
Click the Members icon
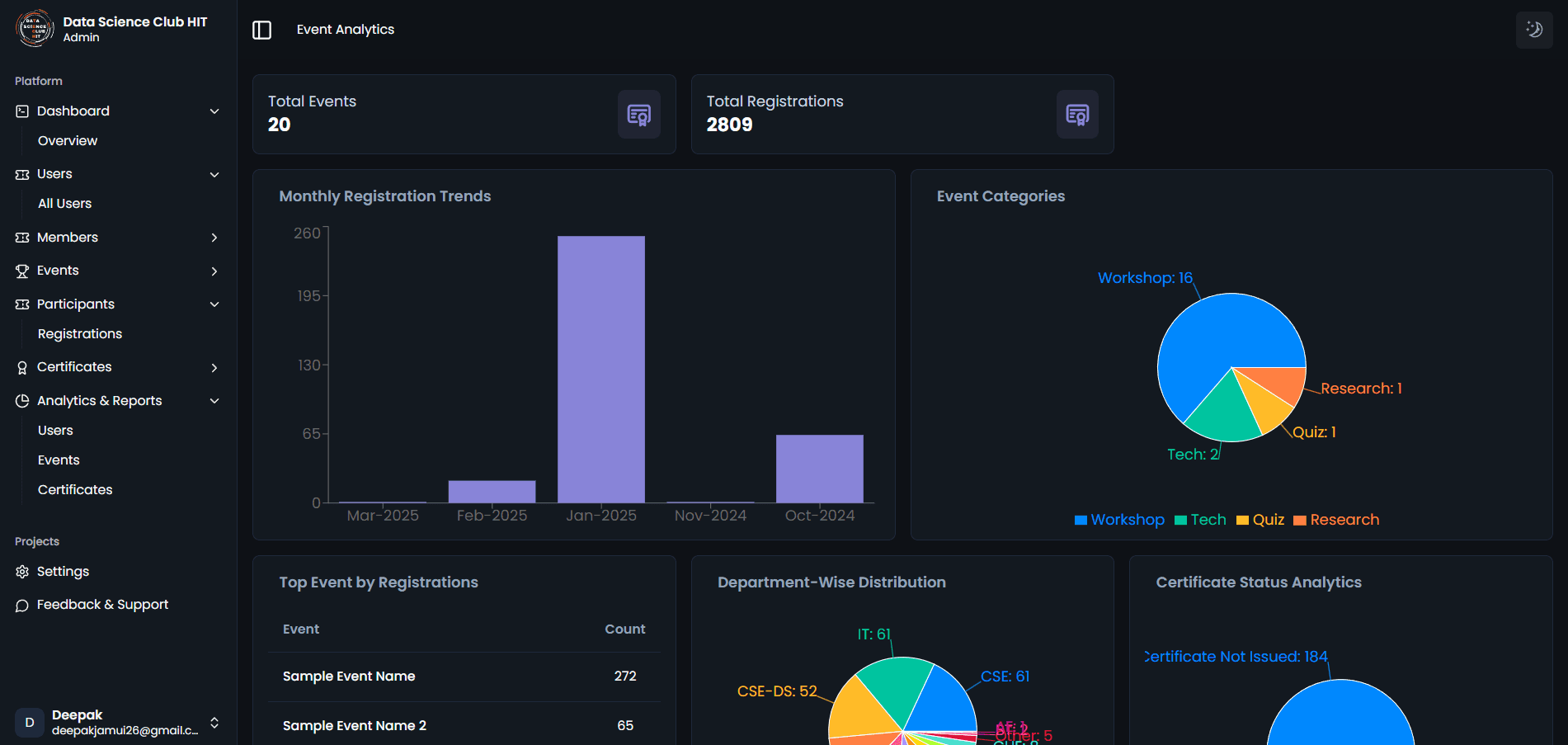coord(21,237)
